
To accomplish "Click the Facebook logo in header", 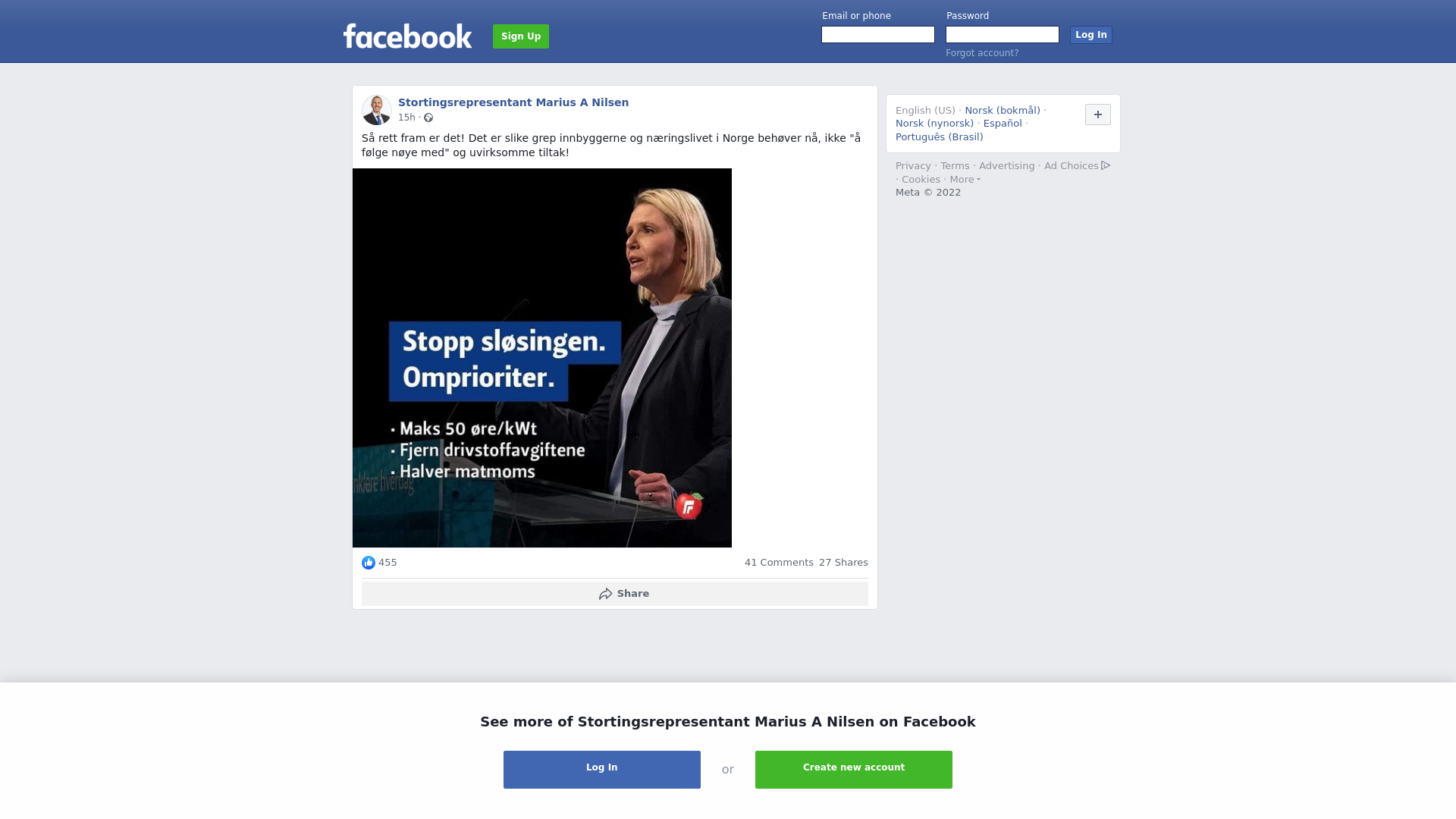I will click(407, 36).
